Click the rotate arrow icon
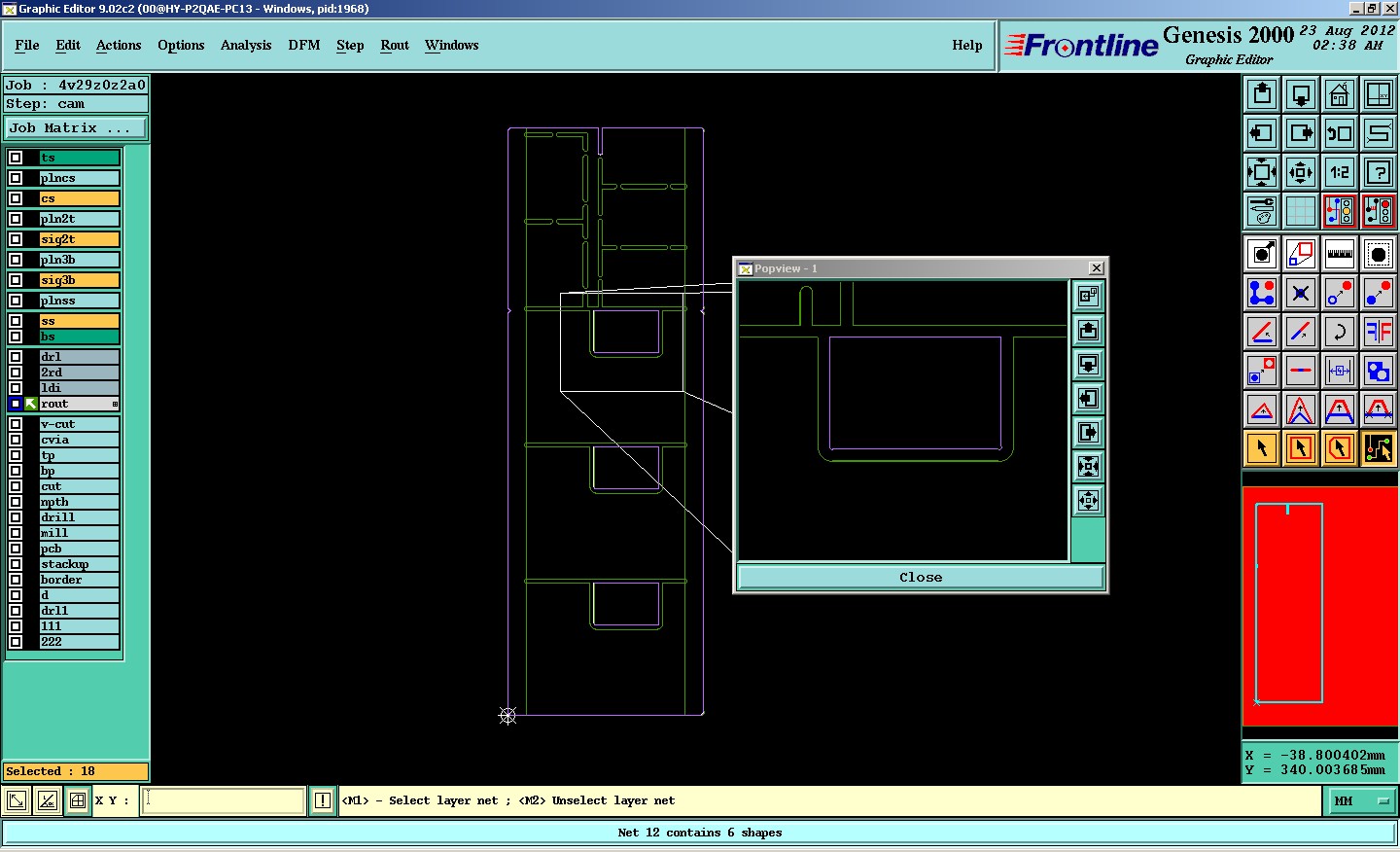Screen dimensions: 1400x852 1340,332
